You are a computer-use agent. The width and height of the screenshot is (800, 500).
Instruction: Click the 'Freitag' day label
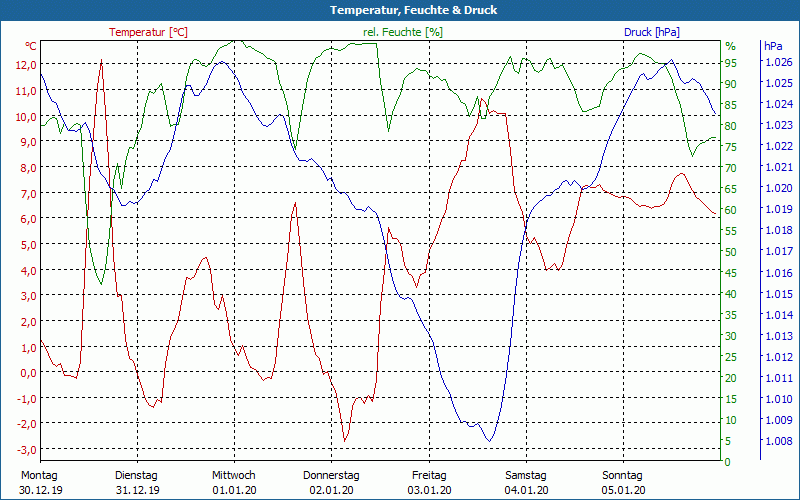coord(429,476)
